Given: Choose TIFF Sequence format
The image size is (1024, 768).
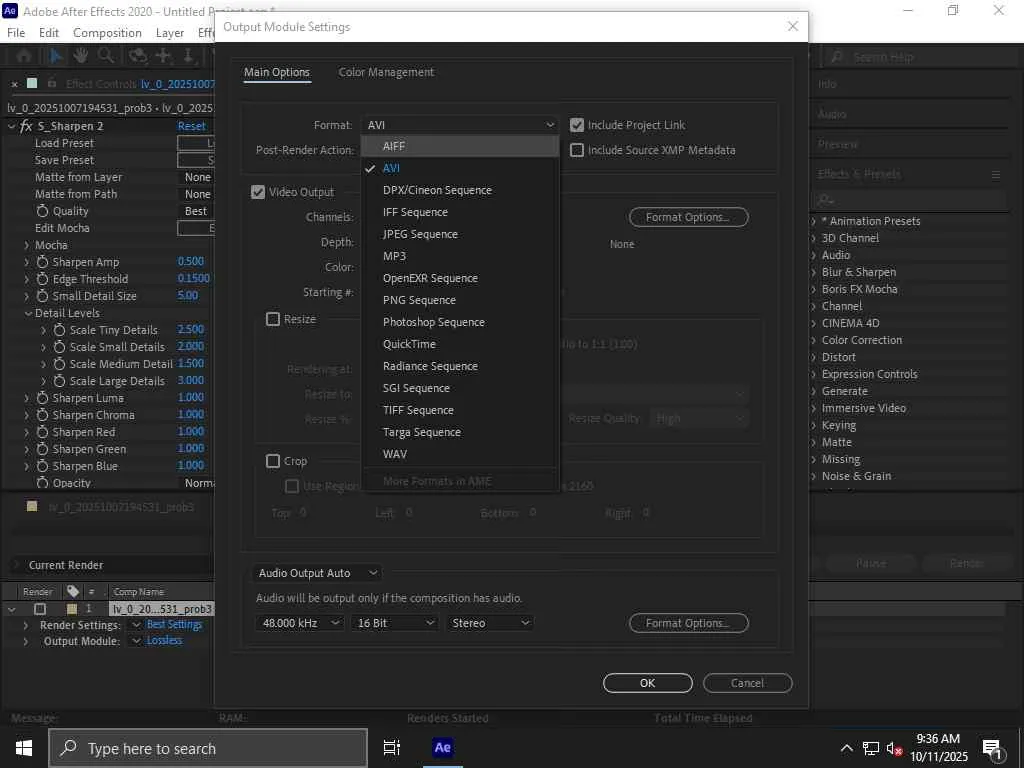Looking at the screenshot, I should (460, 410).
